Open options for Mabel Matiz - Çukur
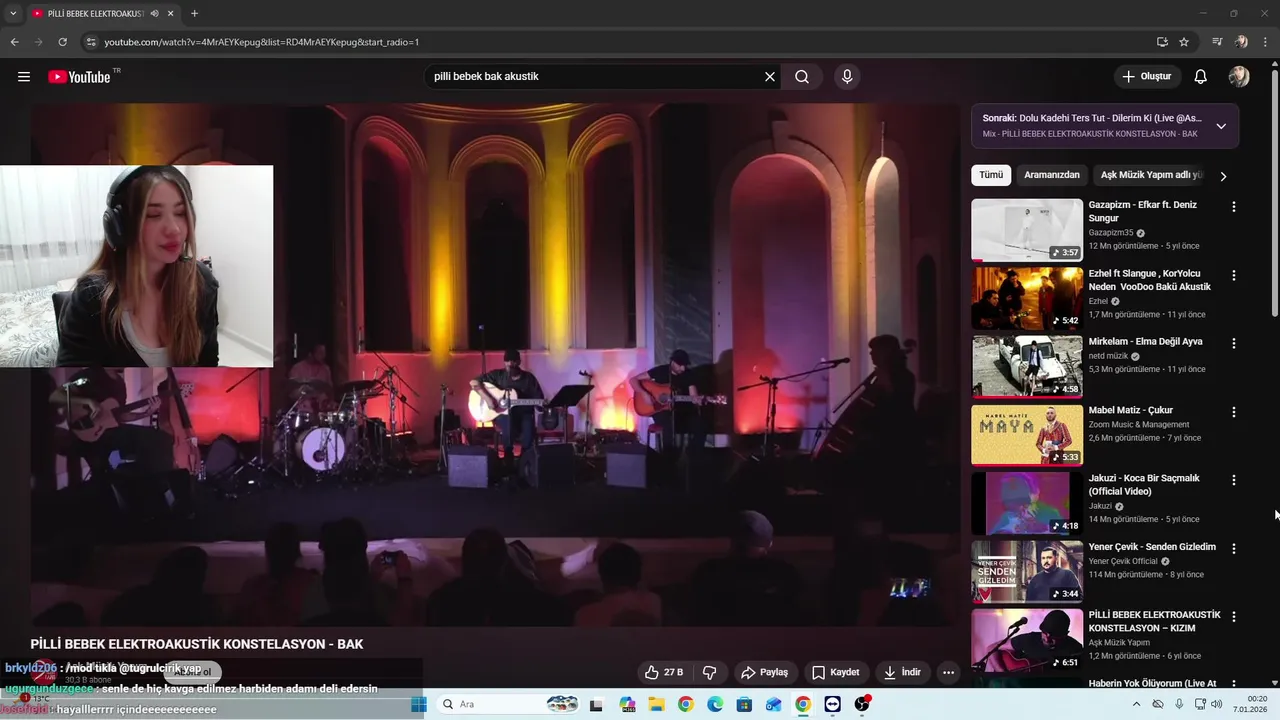The width and height of the screenshot is (1280, 720). (x=1234, y=412)
